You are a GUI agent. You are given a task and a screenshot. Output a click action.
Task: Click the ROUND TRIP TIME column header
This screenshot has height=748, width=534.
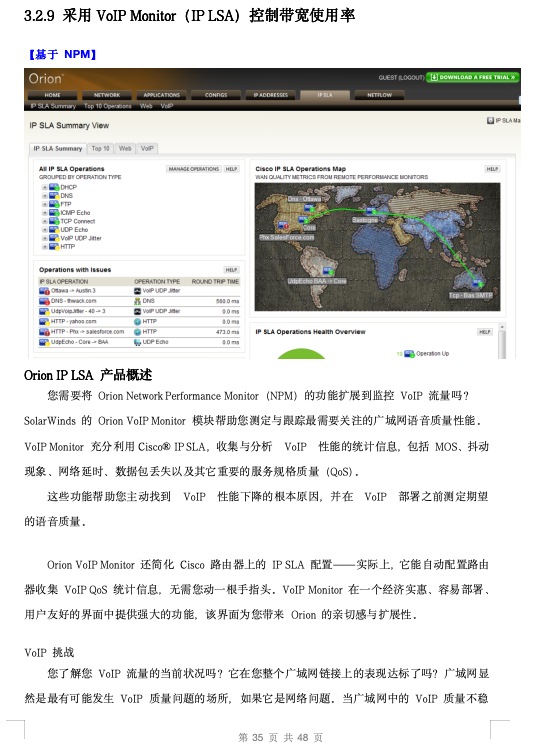pos(215,281)
